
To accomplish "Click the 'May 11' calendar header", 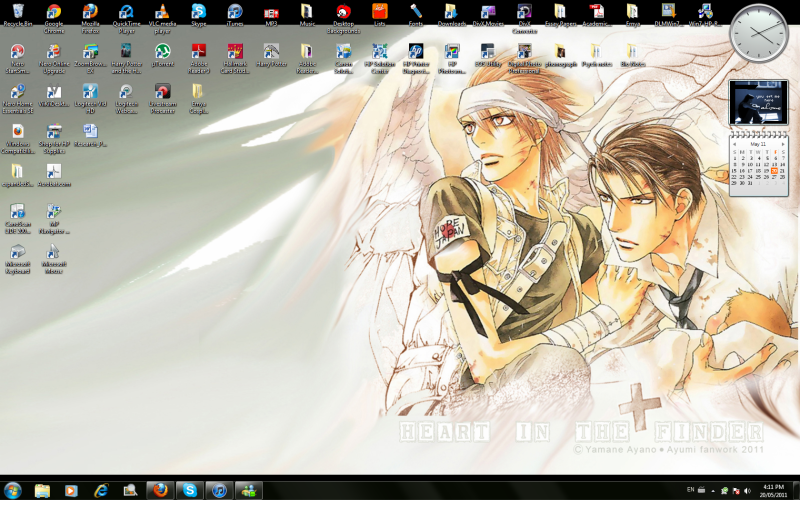I will click(758, 144).
